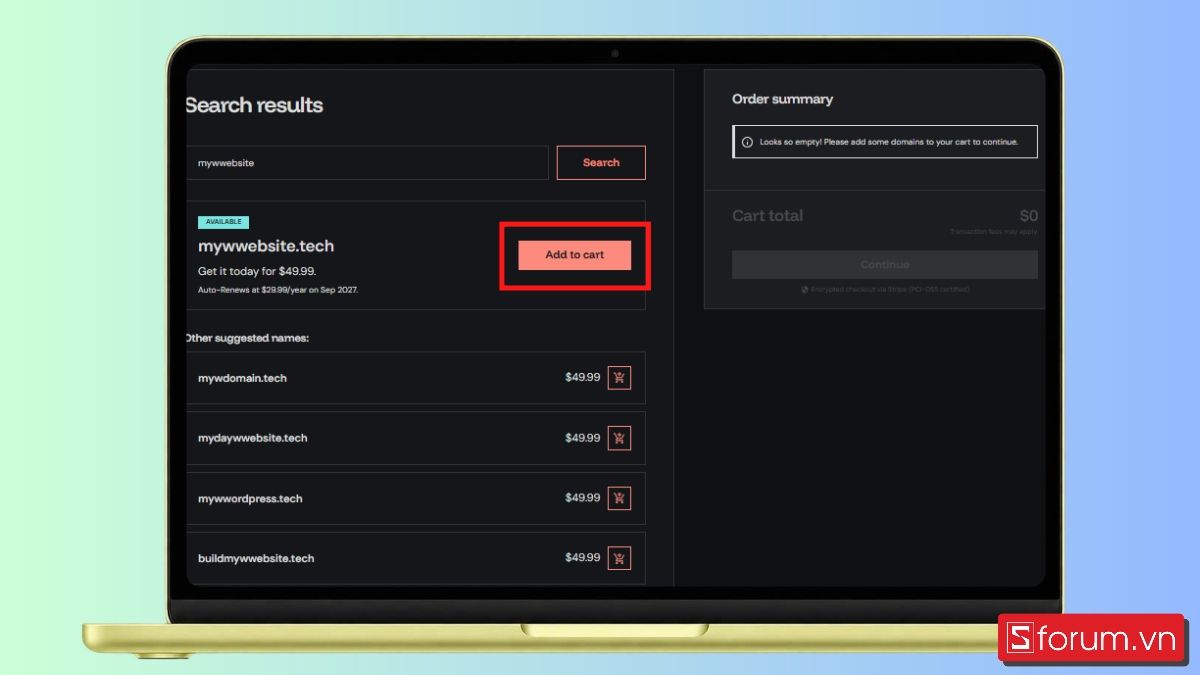Click the cart icon for mydaywwebsite.tech
Image resolution: width=1200 pixels, height=675 pixels.
tap(619, 438)
